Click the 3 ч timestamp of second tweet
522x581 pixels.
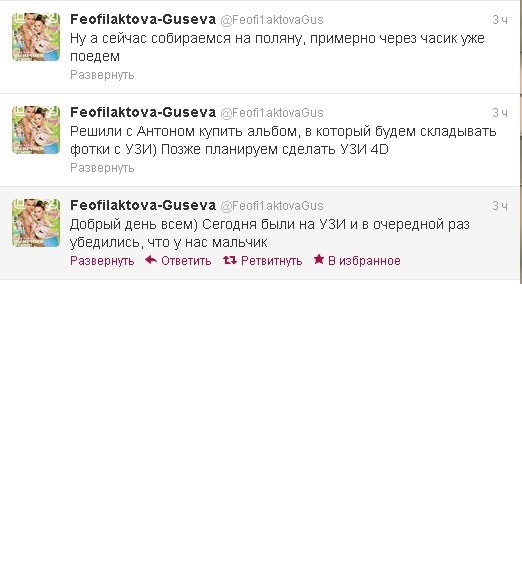(500, 113)
